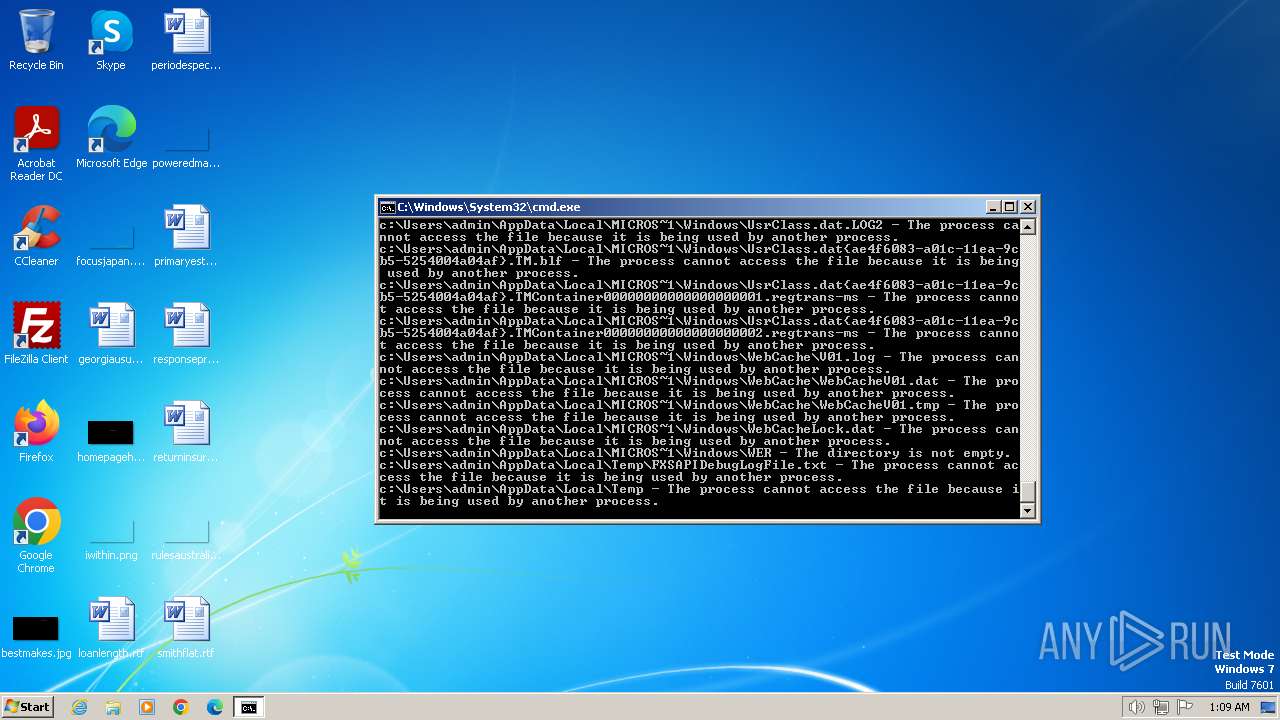
Task: Launch Google Chrome desktop shortcut
Action: pyautogui.click(x=36, y=536)
